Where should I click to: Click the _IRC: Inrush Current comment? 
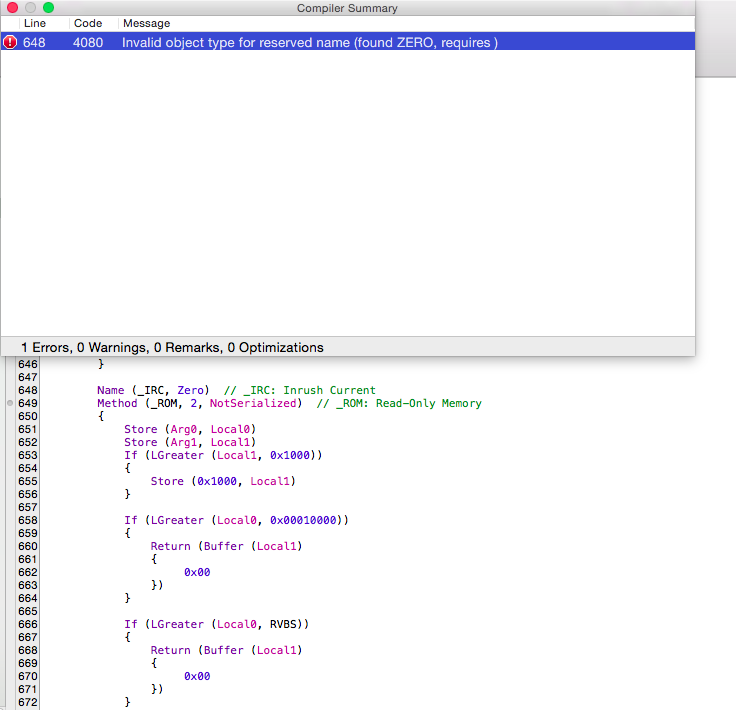click(300, 390)
